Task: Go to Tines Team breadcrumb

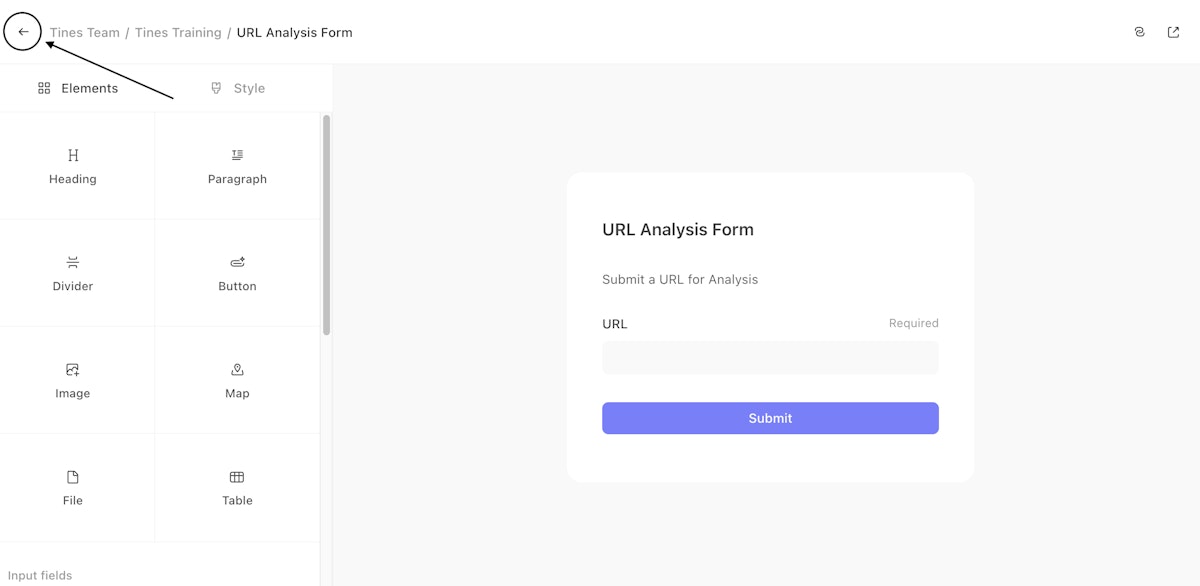Action: (x=85, y=33)
